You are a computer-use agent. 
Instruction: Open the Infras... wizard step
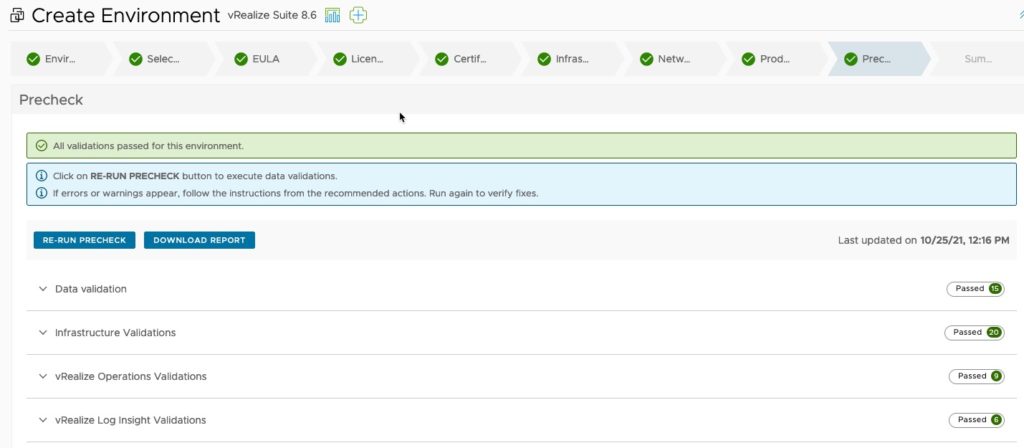[572, 59]
